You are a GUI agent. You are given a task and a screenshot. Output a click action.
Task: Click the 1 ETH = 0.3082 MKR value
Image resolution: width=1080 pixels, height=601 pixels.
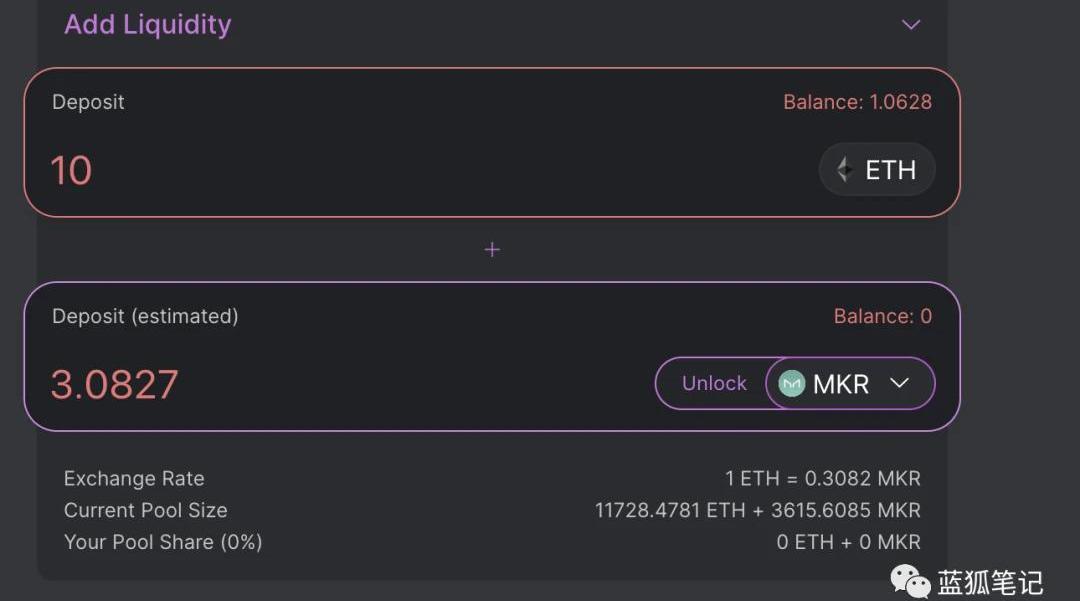pyautogui.click(x=822, y=479)
